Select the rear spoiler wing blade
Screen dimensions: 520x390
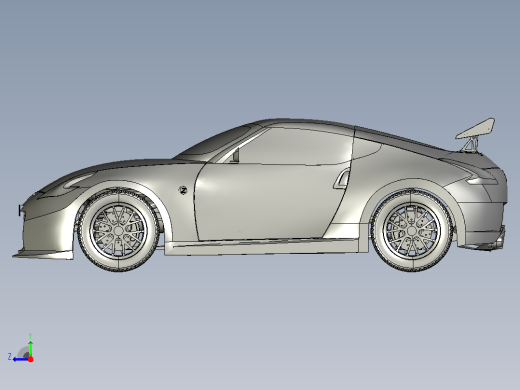click(476, 128)
